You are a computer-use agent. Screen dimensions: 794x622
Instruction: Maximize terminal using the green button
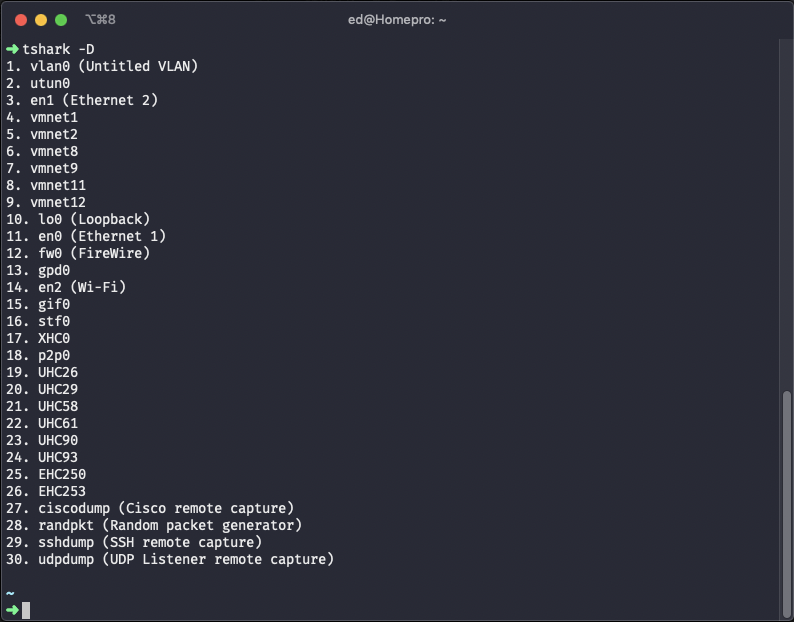coord(61,19)
